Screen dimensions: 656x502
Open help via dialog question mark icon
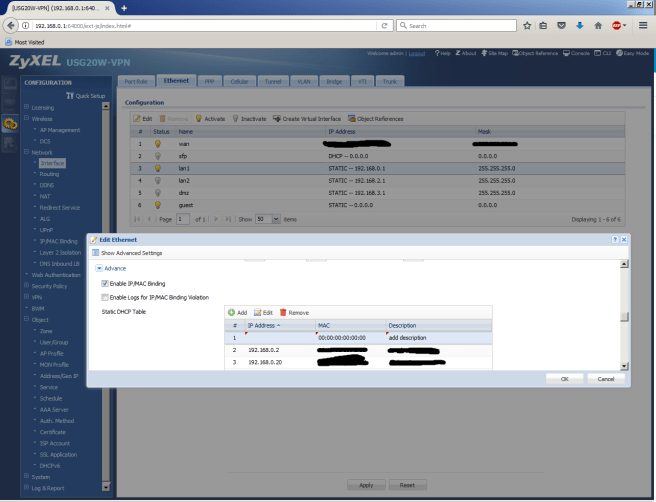pos(612,240)
